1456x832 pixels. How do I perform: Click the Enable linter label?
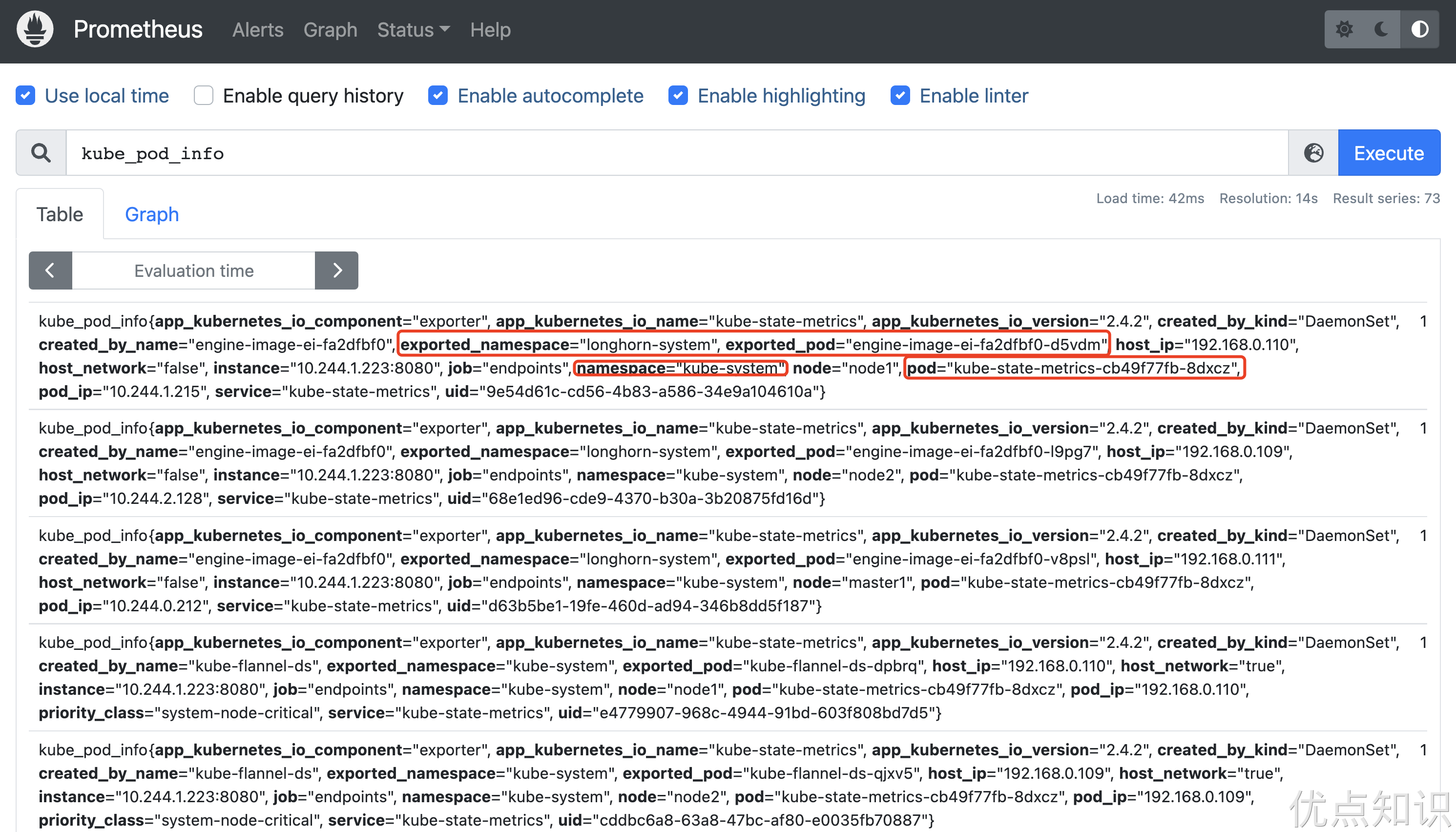(x=974, y=95)
